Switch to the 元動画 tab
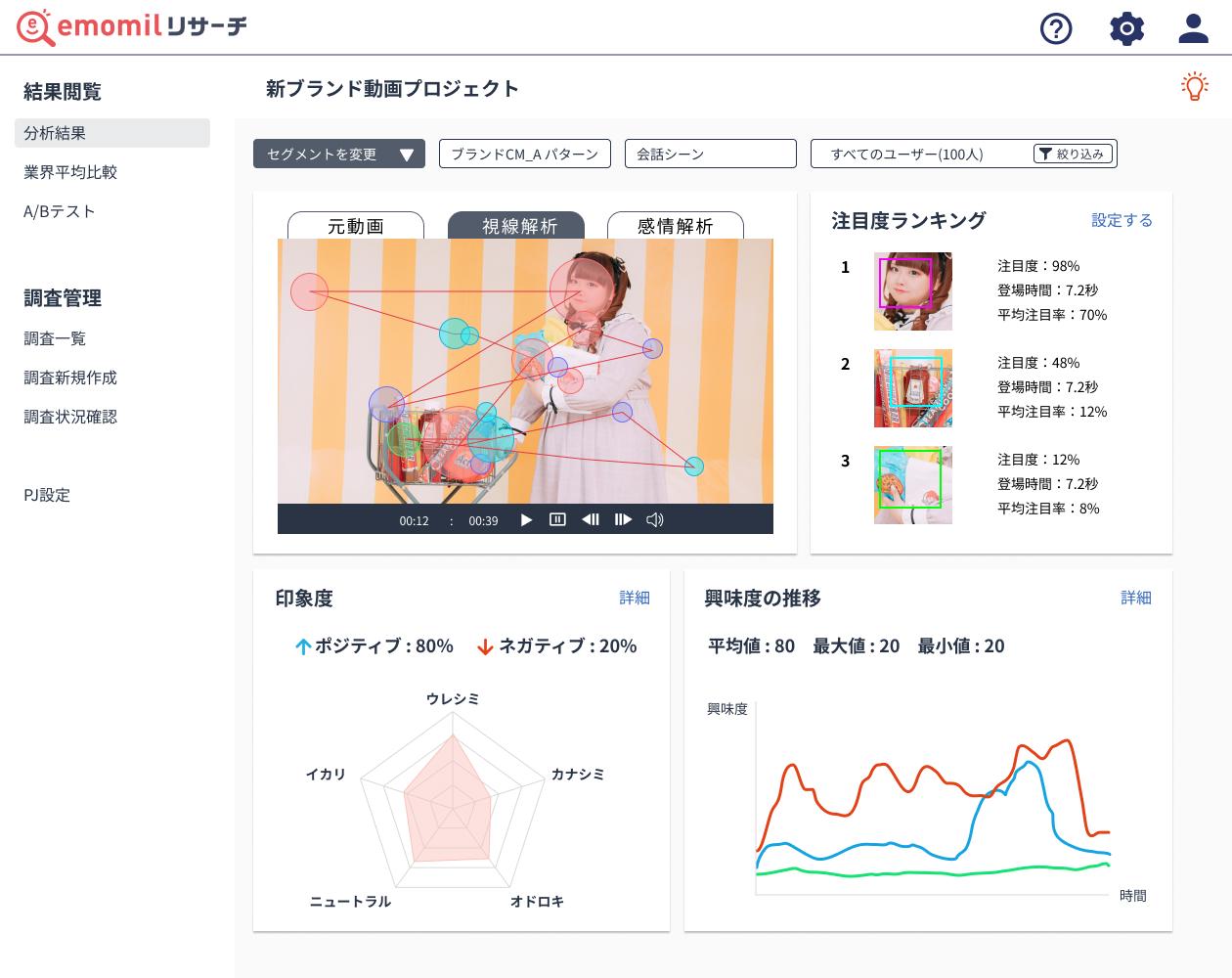Viewport: 1232px width, 978px height. (x=355, y=226)
